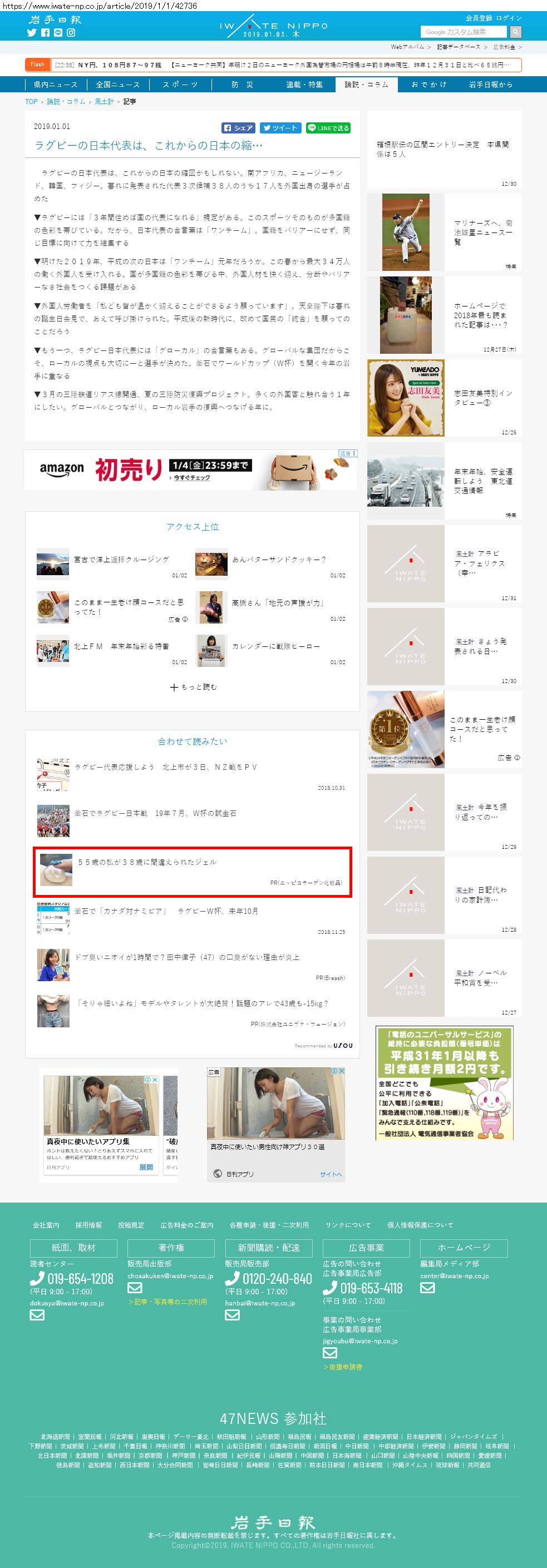Screen dimensions: 547x1568
Task: Open the 県内ニュース menu tab
Action: tap(56, 85)
